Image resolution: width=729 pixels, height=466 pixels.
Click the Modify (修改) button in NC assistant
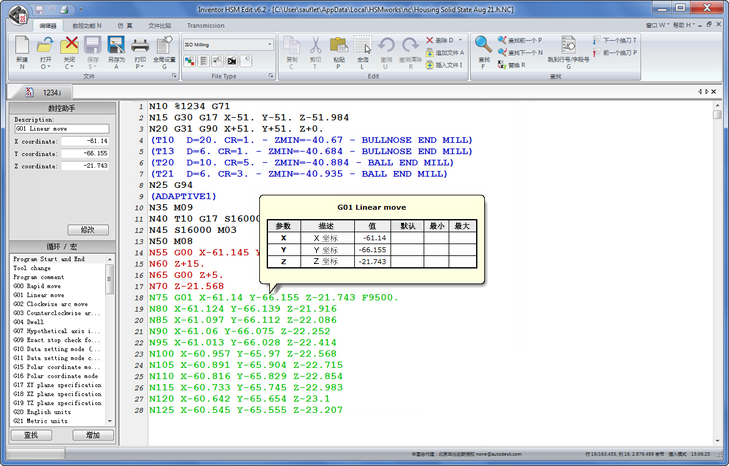tap(88, 230)
